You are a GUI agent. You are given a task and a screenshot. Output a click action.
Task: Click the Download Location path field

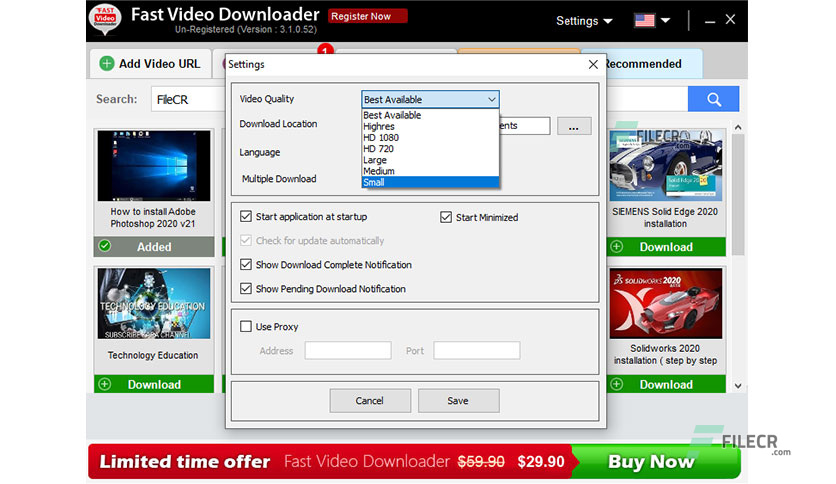pyautogui.click(x=524, y=126)
